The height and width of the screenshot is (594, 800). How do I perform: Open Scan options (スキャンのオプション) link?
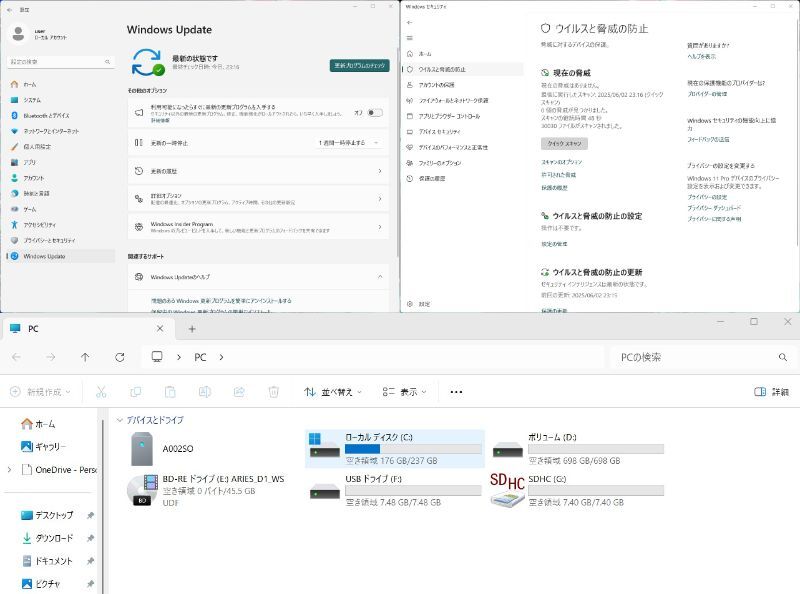pos(561,162)
